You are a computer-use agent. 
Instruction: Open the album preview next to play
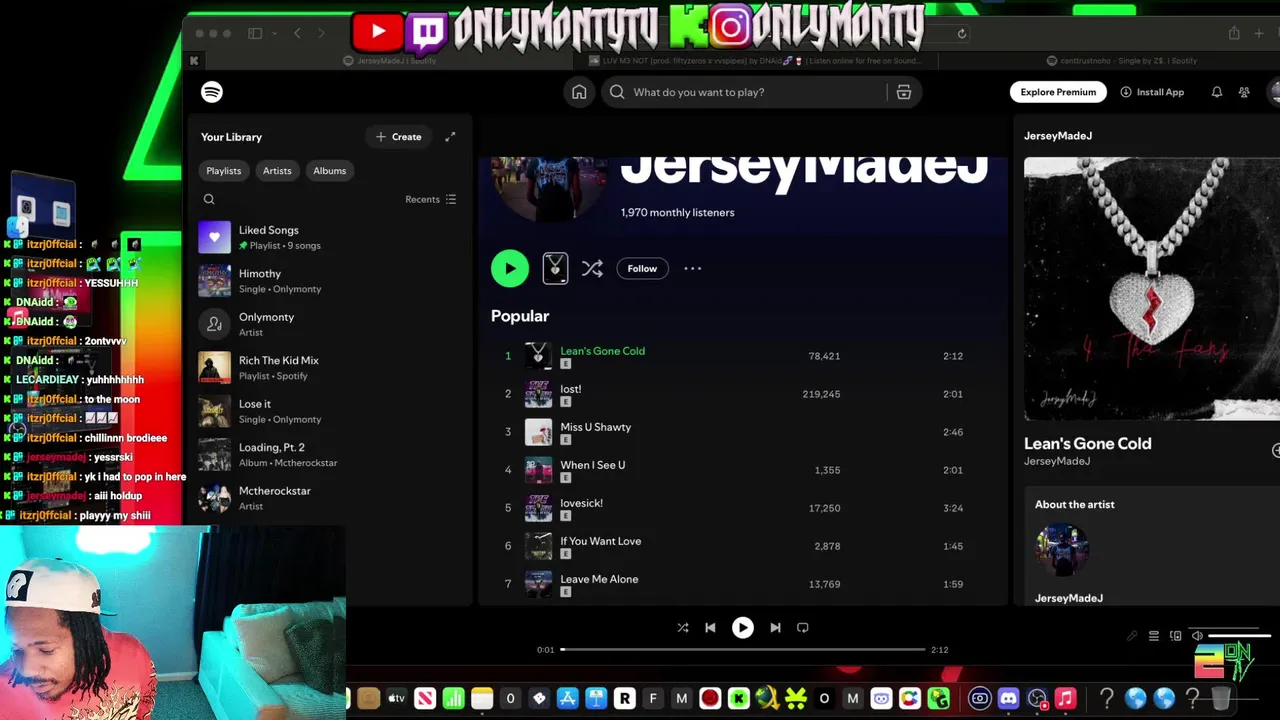tap(555, 268)
